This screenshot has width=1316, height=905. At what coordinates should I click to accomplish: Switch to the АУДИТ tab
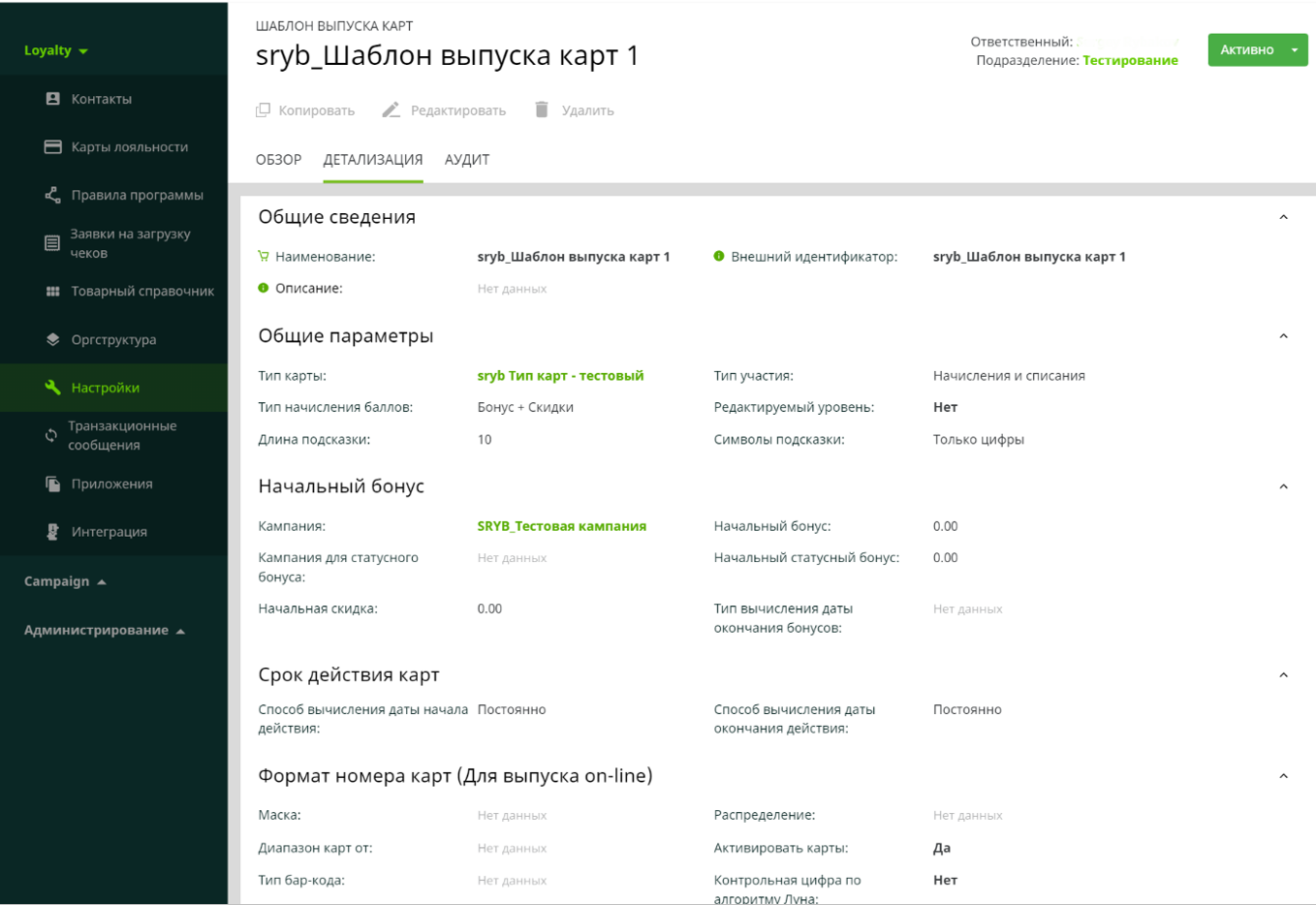(x=466, y=160)
